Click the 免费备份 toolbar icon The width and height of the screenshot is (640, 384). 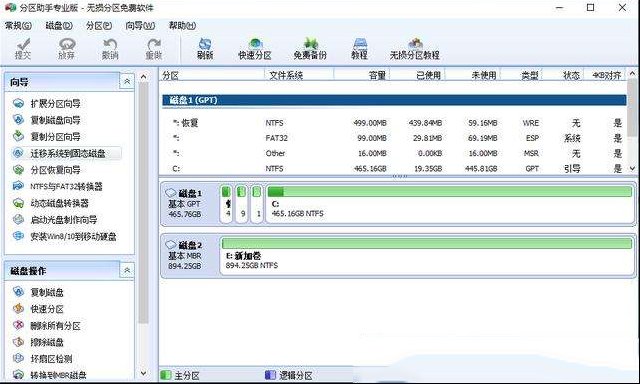(310, 49)
